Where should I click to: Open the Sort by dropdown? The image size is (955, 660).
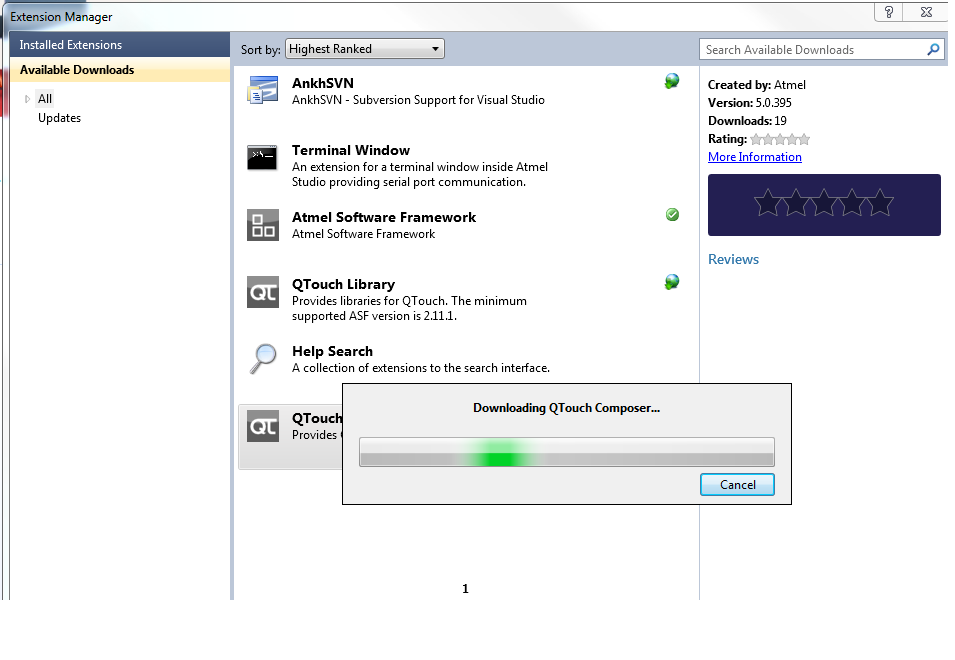(x=365, y=49)
